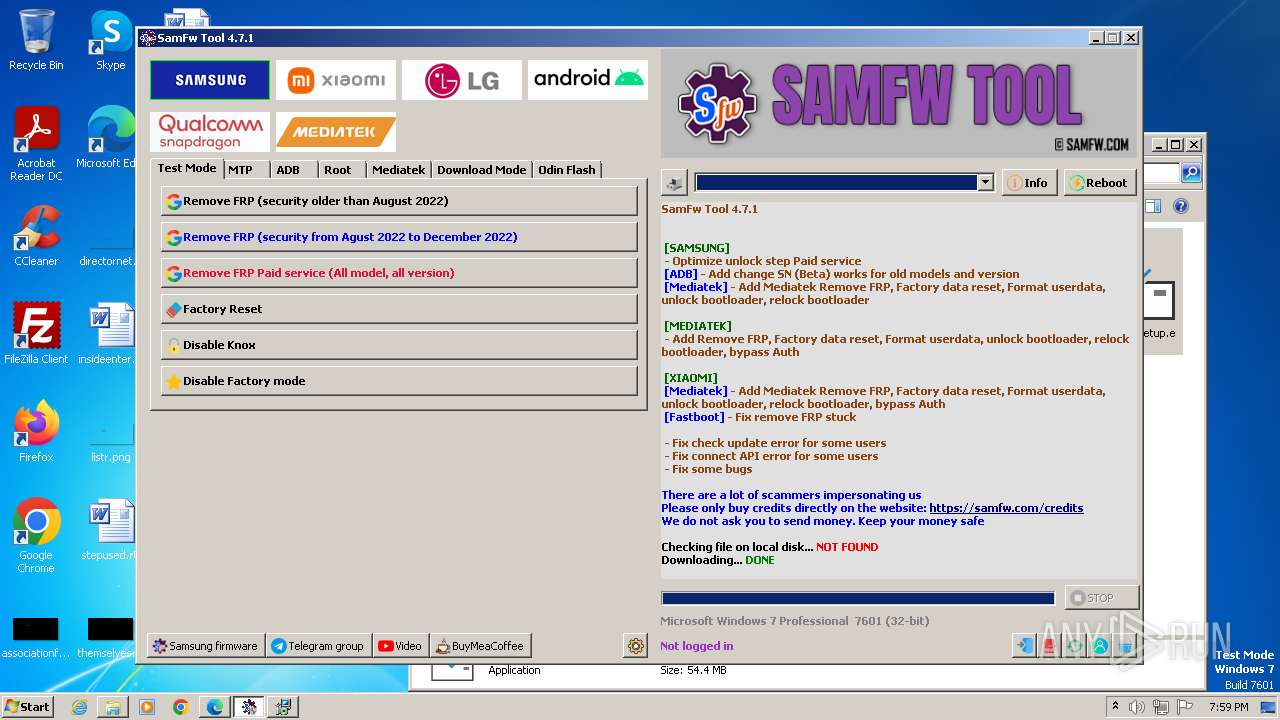Open Acrobat Reader DC desktop icon
Screen dimensions: 1280x720
tap(36, 144)
